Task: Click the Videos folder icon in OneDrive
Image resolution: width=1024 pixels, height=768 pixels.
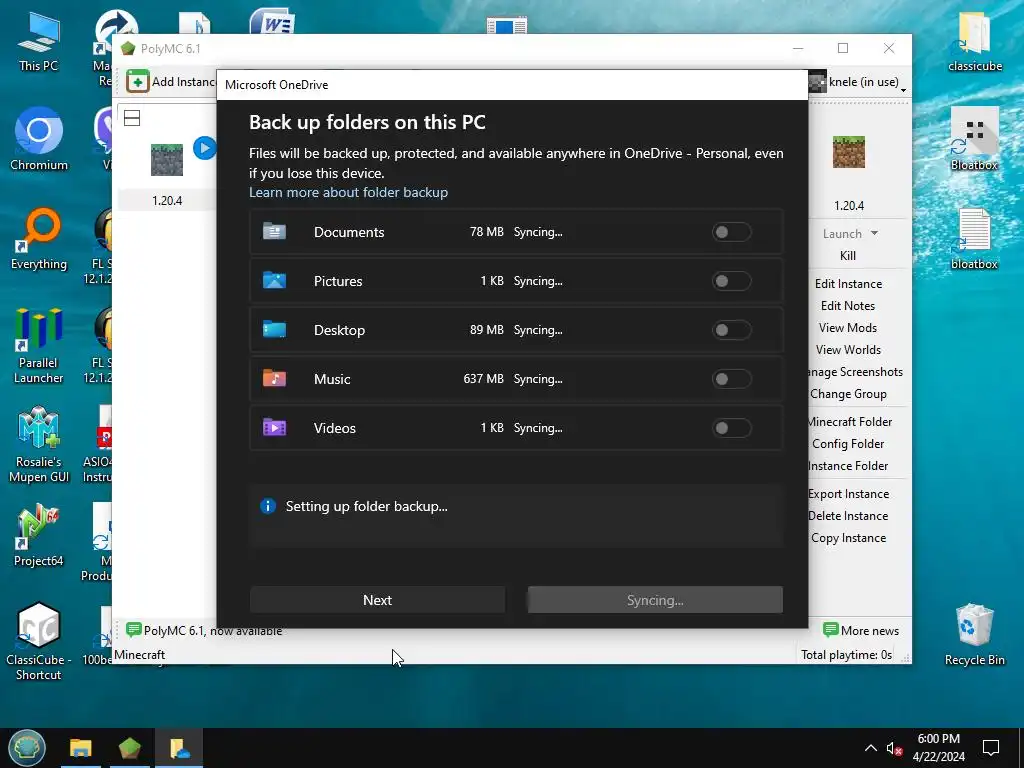Action: tap(274, 427)
